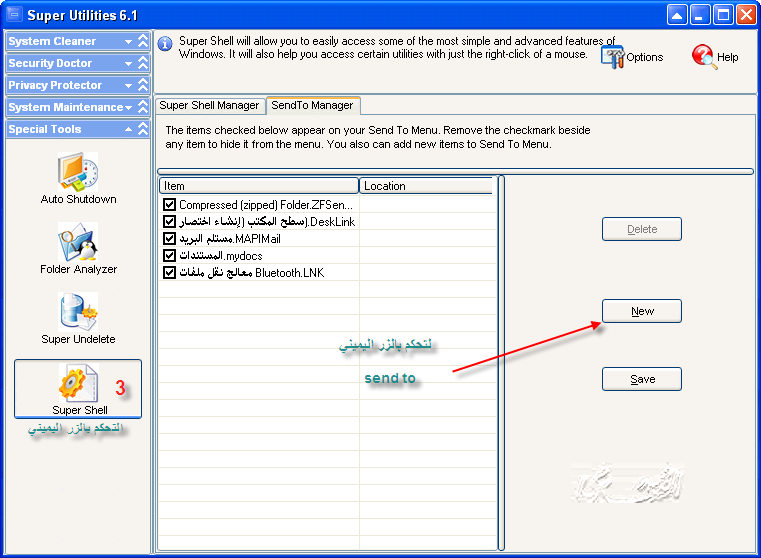Click the up-arrow button in title bar
The width and height of the screenshot is (761, 558).
[x=677, y=15]
